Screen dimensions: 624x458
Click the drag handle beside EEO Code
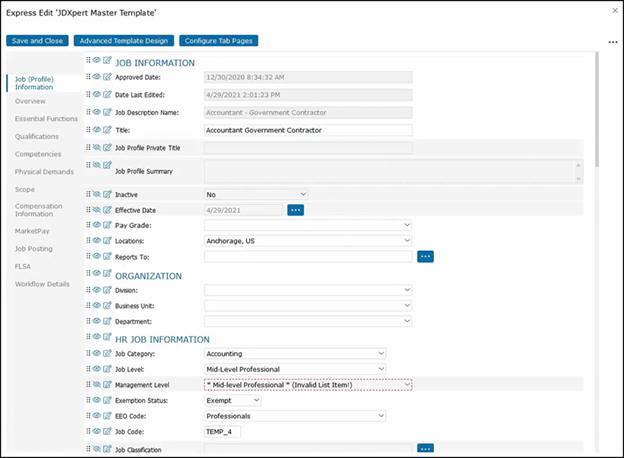89,415
